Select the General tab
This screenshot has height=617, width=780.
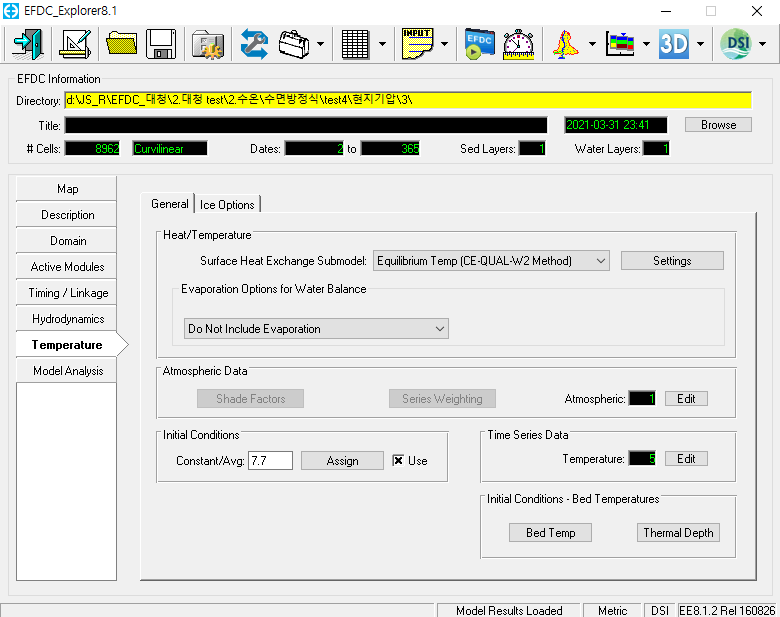pos(170,204)
